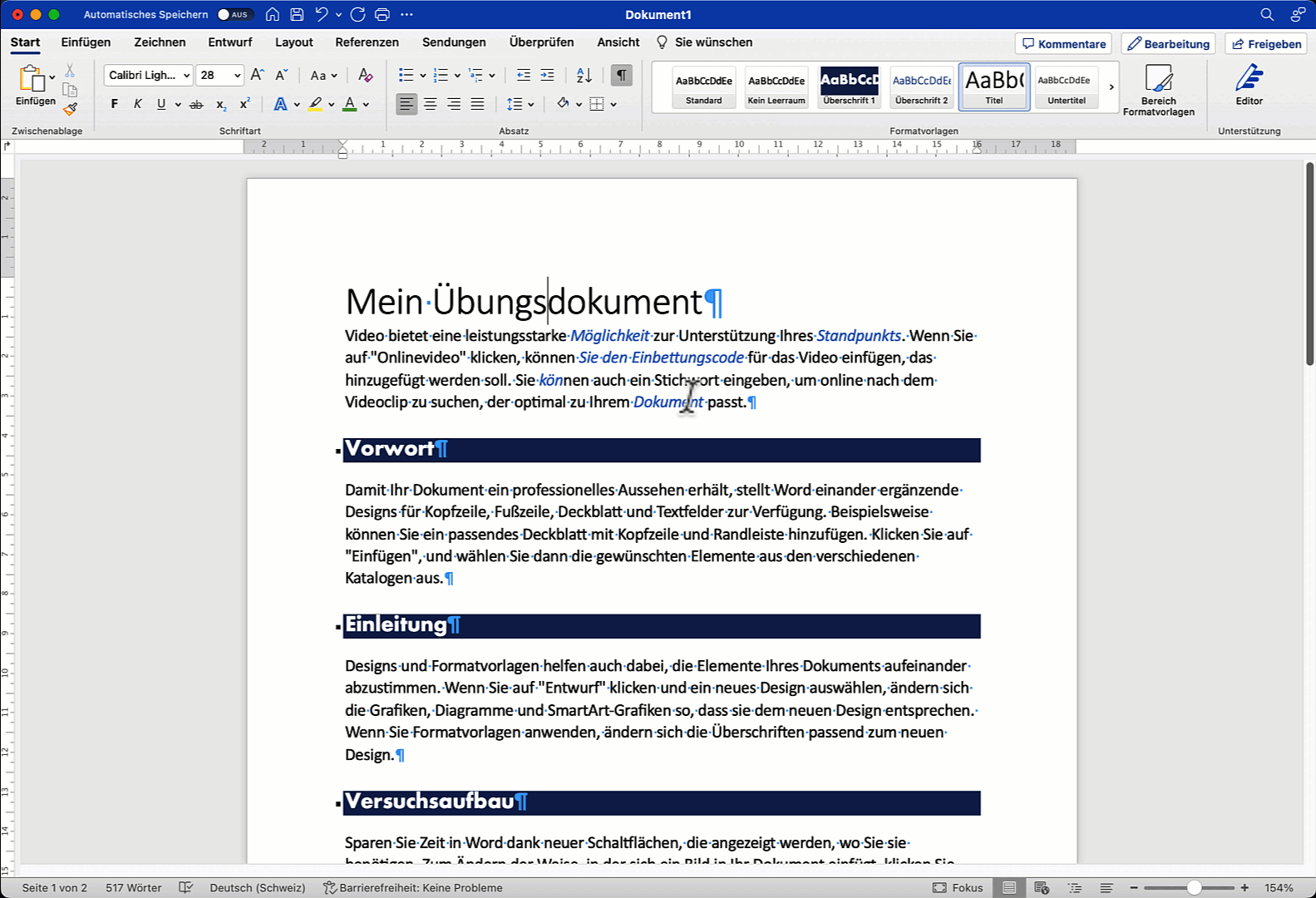Image resolution: width=1316 pixels, height=898 pixels.
Task: Open Bereich Formatvorlagen pane
Action: coord(1158,90)
